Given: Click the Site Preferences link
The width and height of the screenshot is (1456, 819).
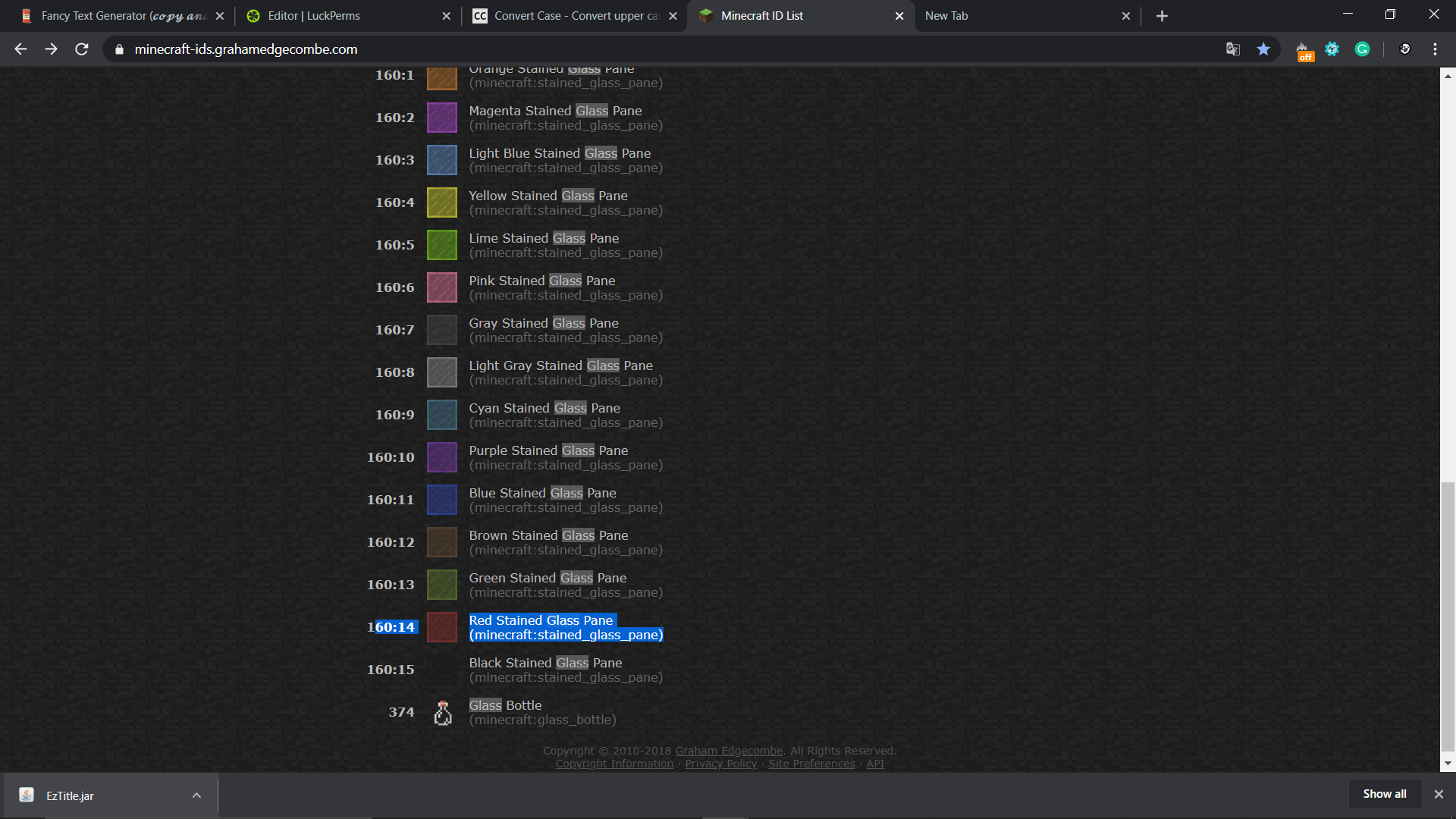Looking at the screenshot, I should pyautogui.click(x=811, y=764).
